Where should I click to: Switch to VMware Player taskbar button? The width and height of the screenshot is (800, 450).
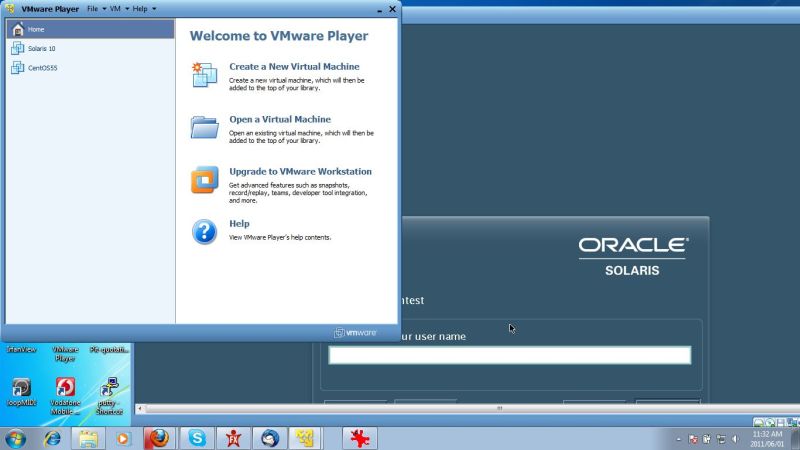(305, 438)
